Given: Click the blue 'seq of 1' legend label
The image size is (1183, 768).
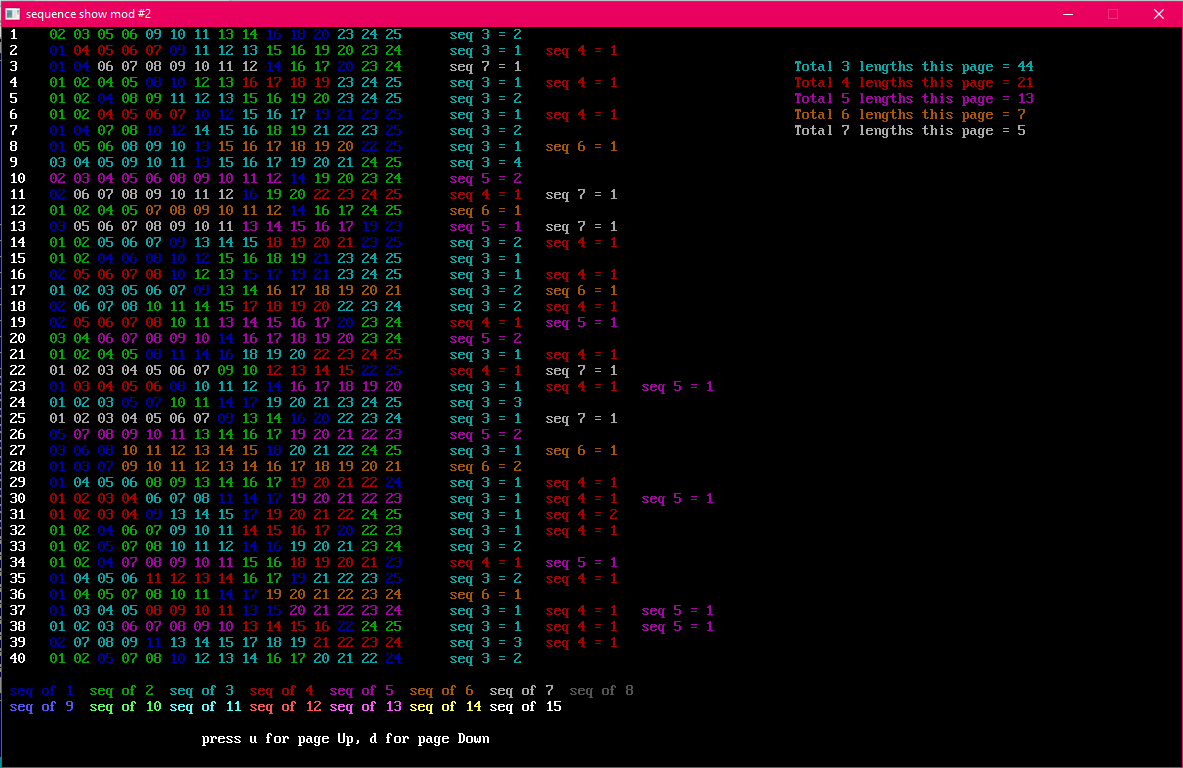Looking at the screenshot, I should (41, 690).
